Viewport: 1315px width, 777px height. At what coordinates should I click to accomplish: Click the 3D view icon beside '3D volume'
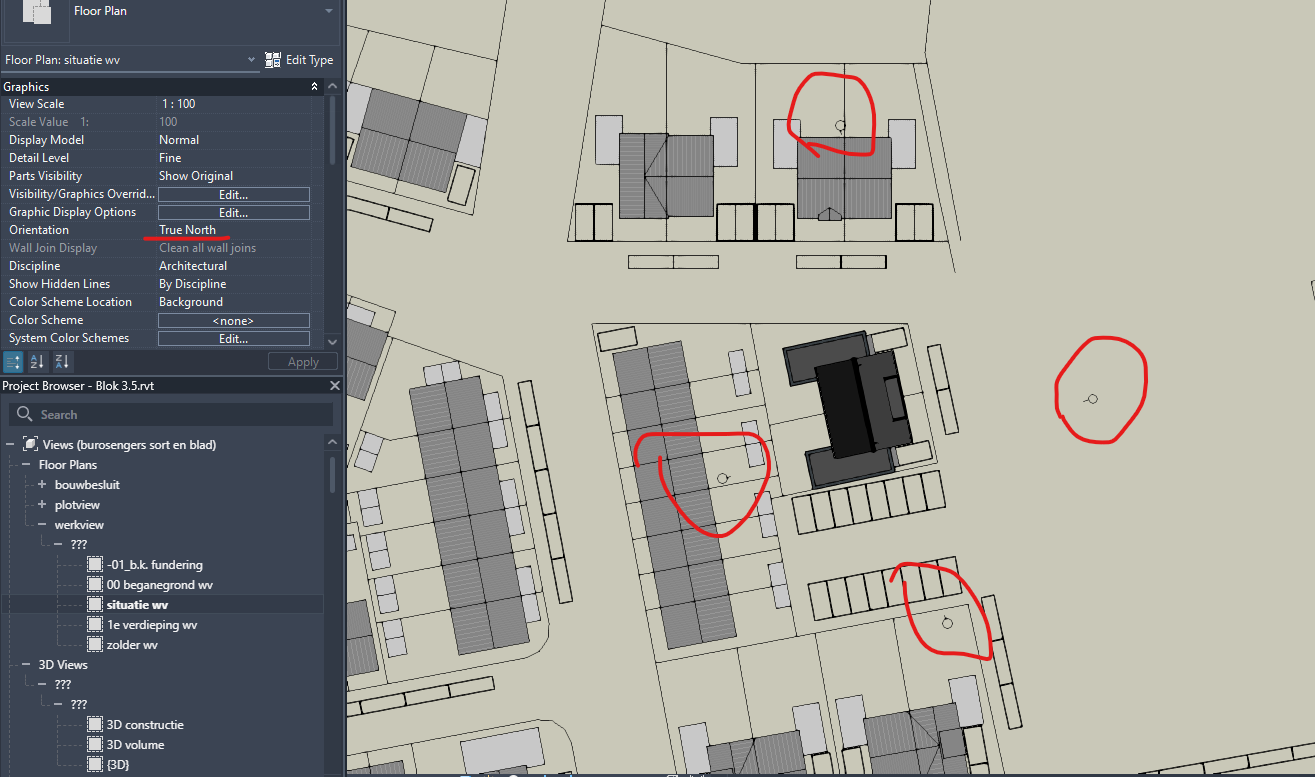94,744
